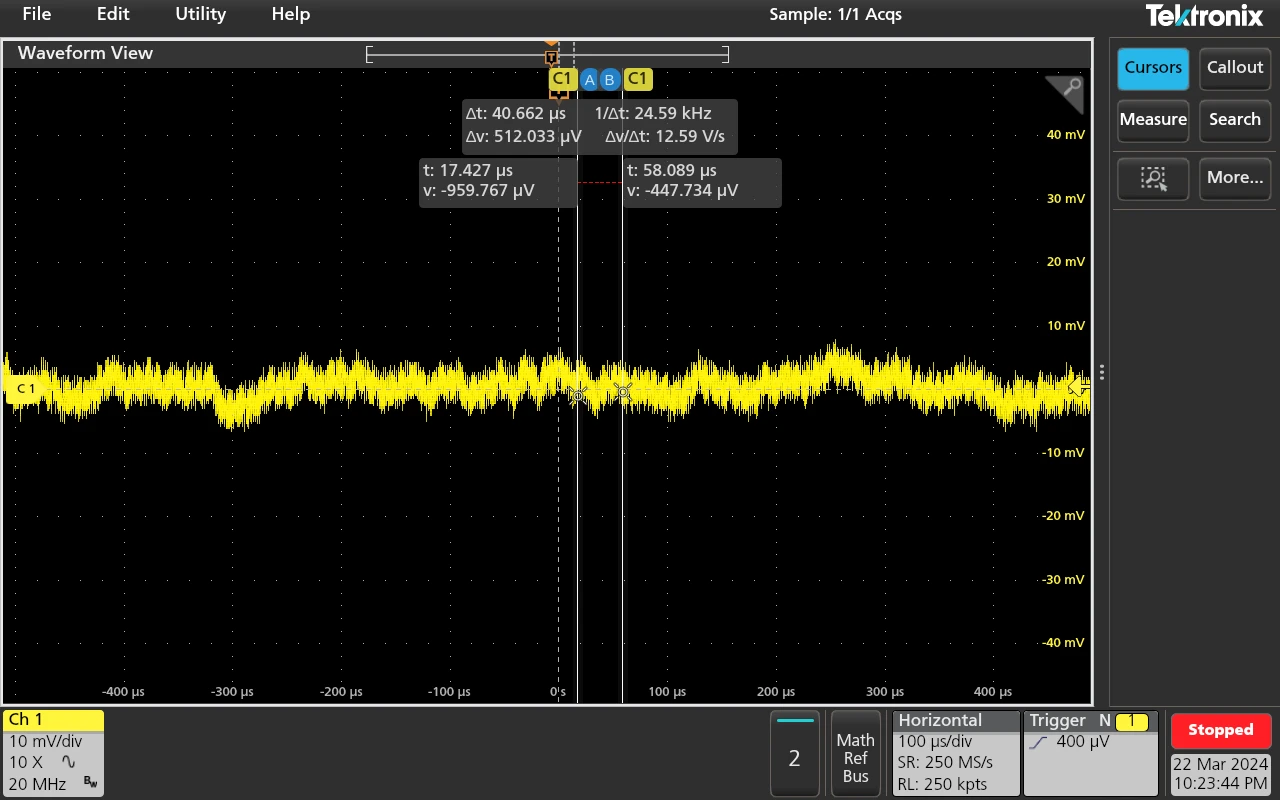
Task: Click the C1 channel handle on left edge
Action: [24, 388]
